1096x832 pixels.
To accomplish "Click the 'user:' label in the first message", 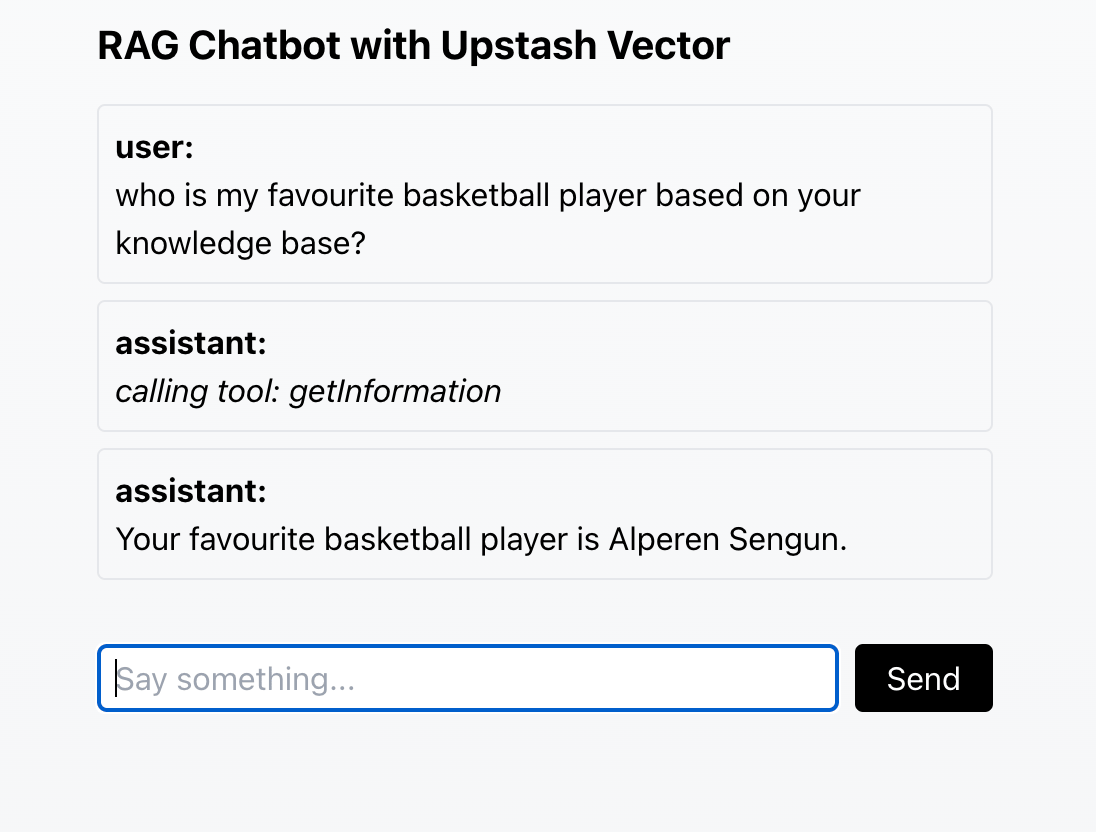I will click(154, 148).
